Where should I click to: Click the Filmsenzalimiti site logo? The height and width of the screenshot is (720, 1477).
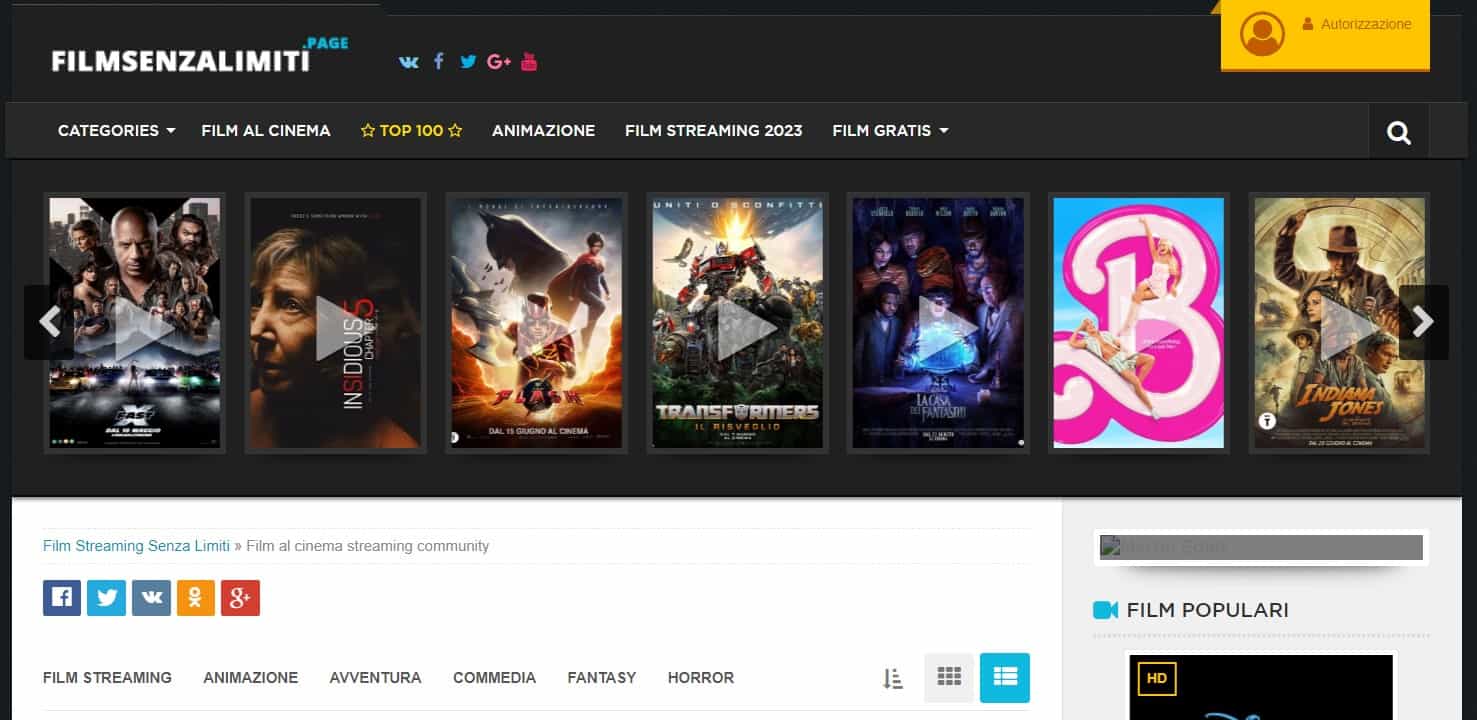pos(200,57)
